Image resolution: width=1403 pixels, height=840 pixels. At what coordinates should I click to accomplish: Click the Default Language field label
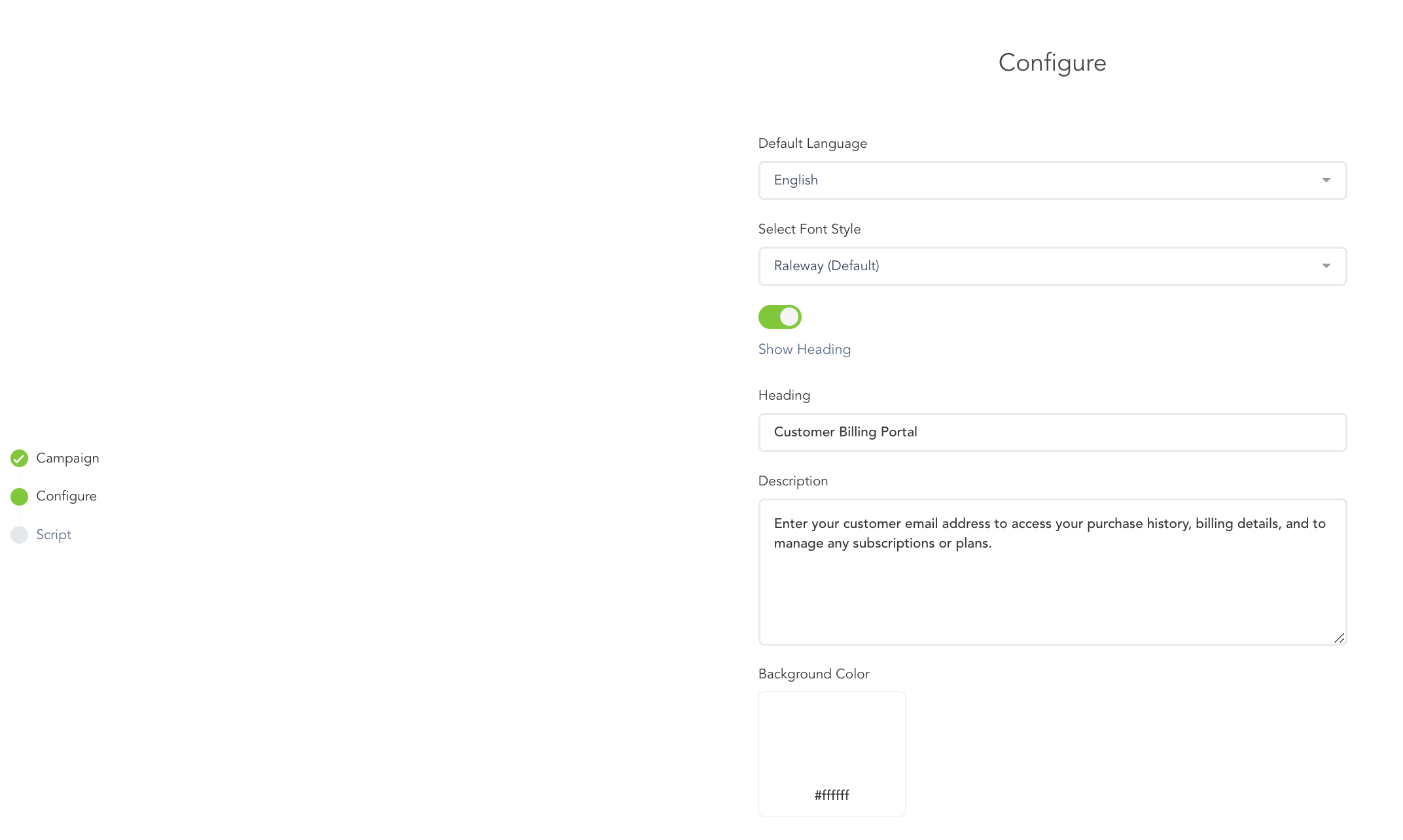tap(812, 144)
